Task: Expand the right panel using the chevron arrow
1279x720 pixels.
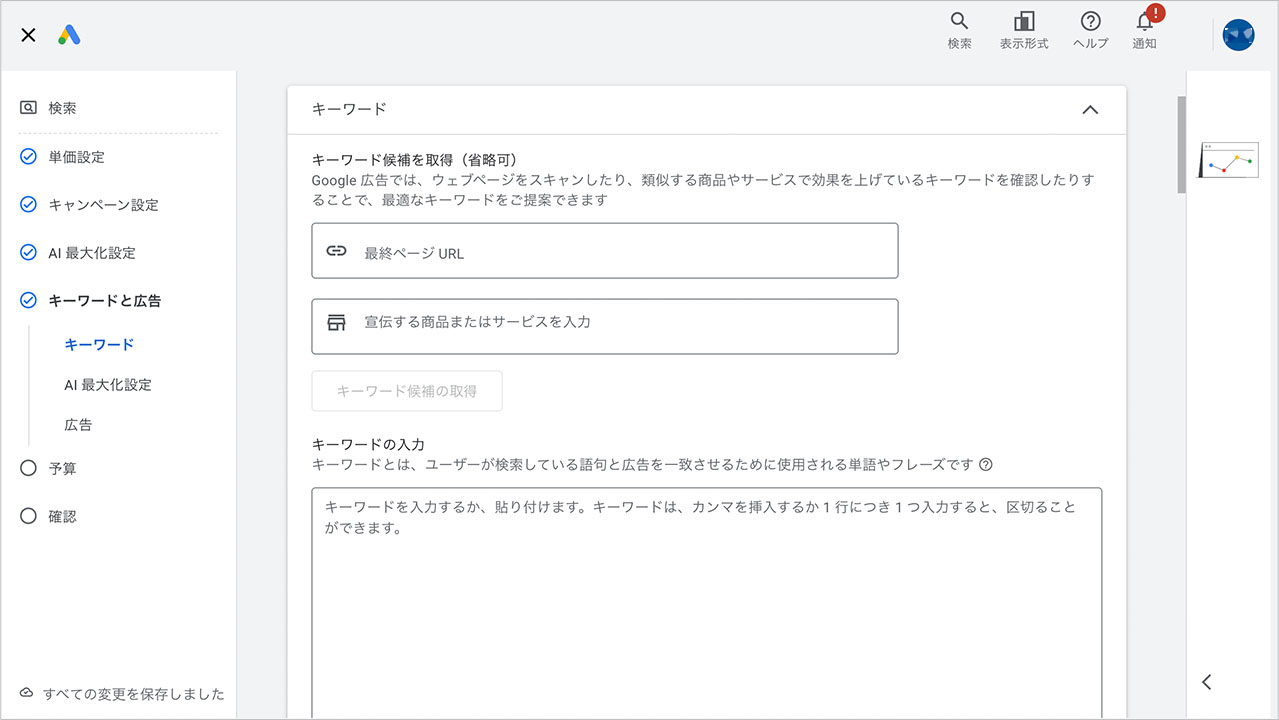Action: [x=1206, y=681]
